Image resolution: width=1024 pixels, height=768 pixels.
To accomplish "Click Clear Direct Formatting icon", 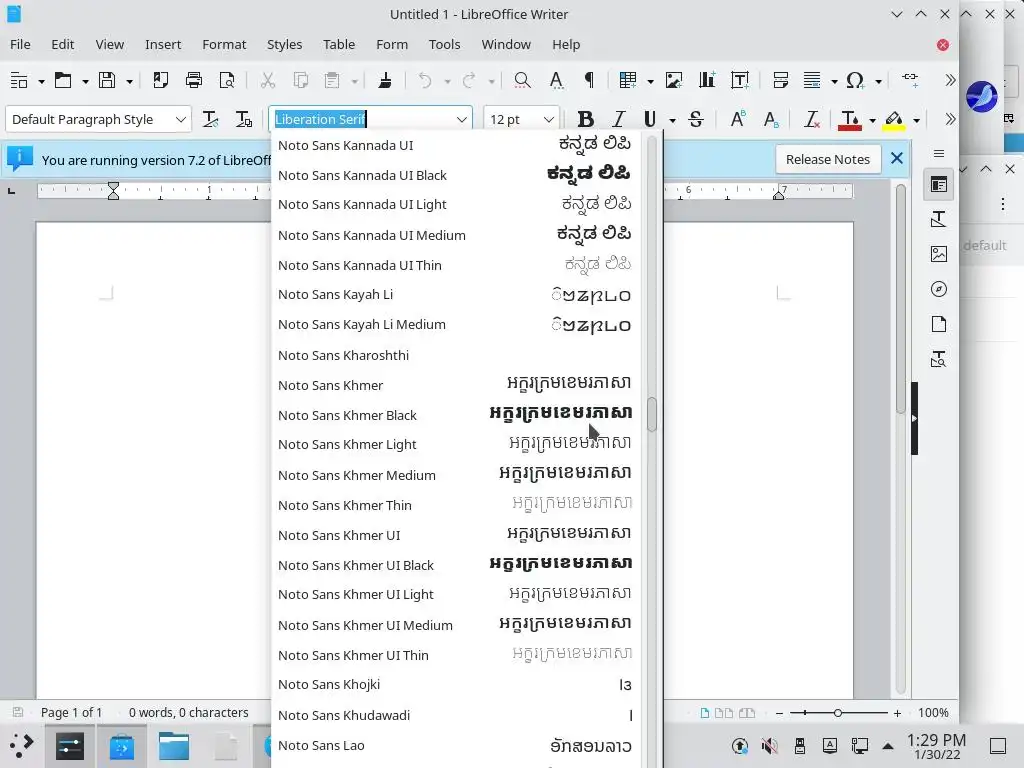I will (x=811, y=119).
